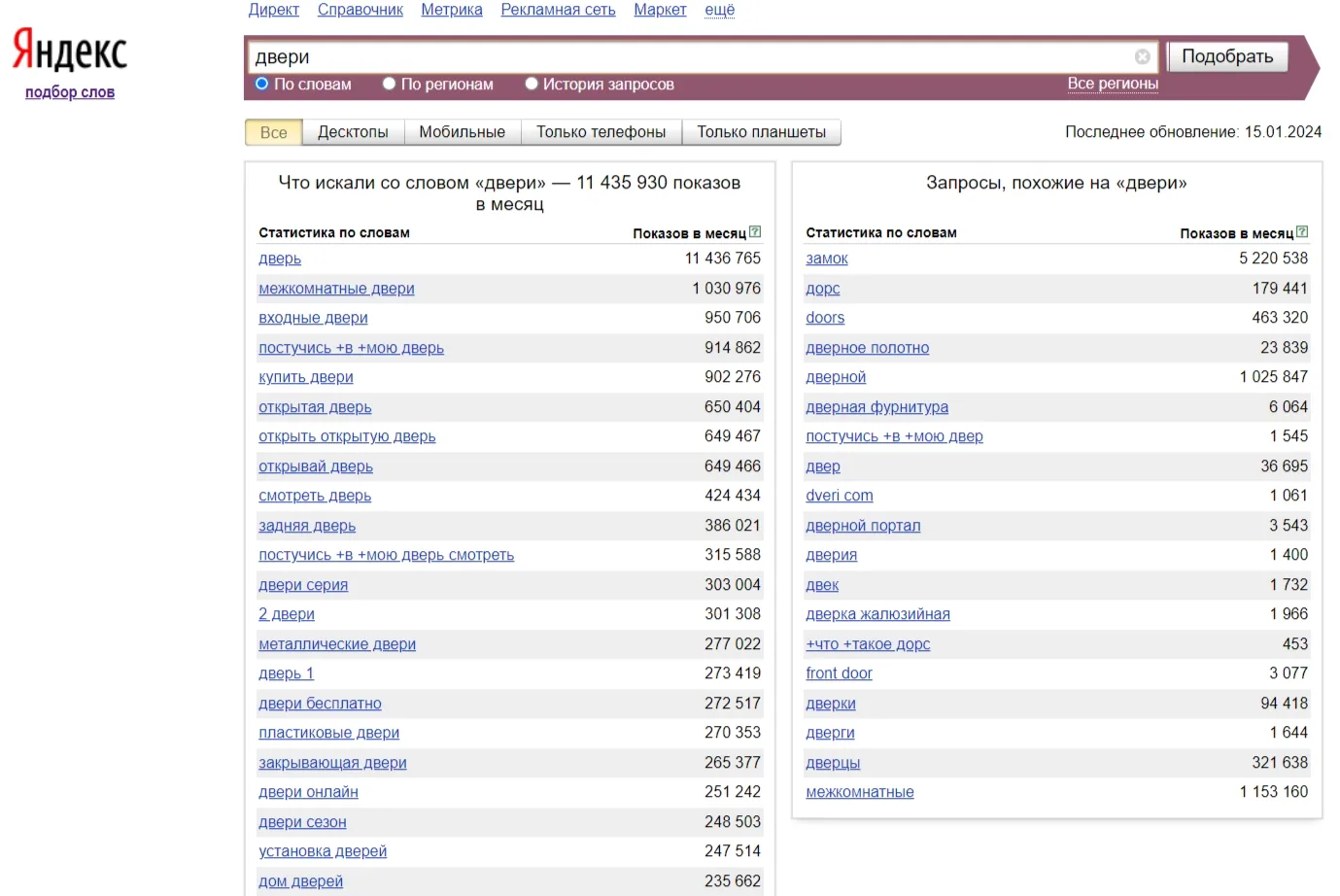Open the '+что +такое дорс' link

(868, 644)
